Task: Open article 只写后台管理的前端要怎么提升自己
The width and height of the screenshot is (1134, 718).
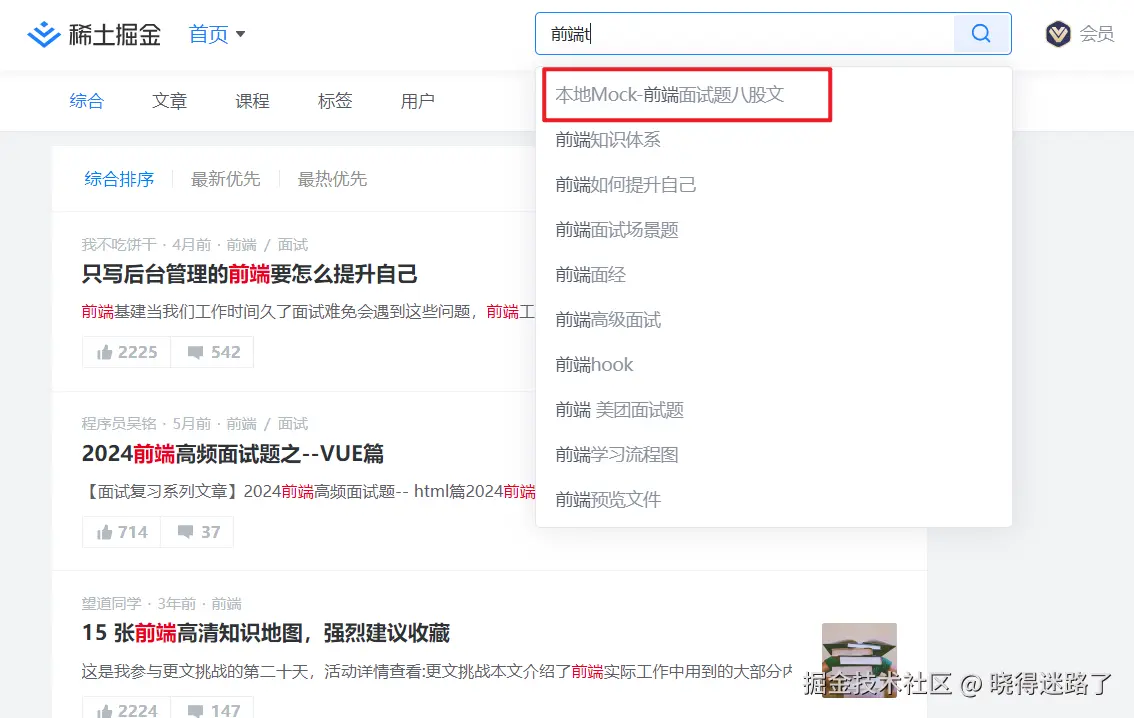Action: [x=250, y=274]
